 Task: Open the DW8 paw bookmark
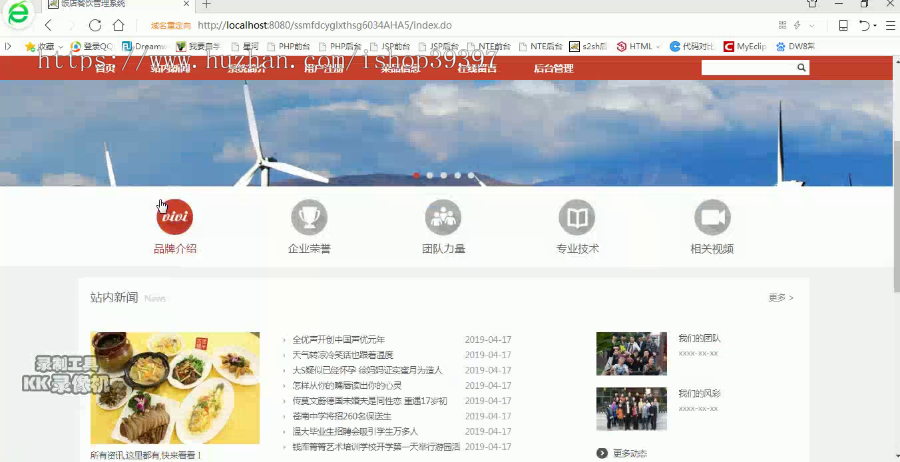795,46
